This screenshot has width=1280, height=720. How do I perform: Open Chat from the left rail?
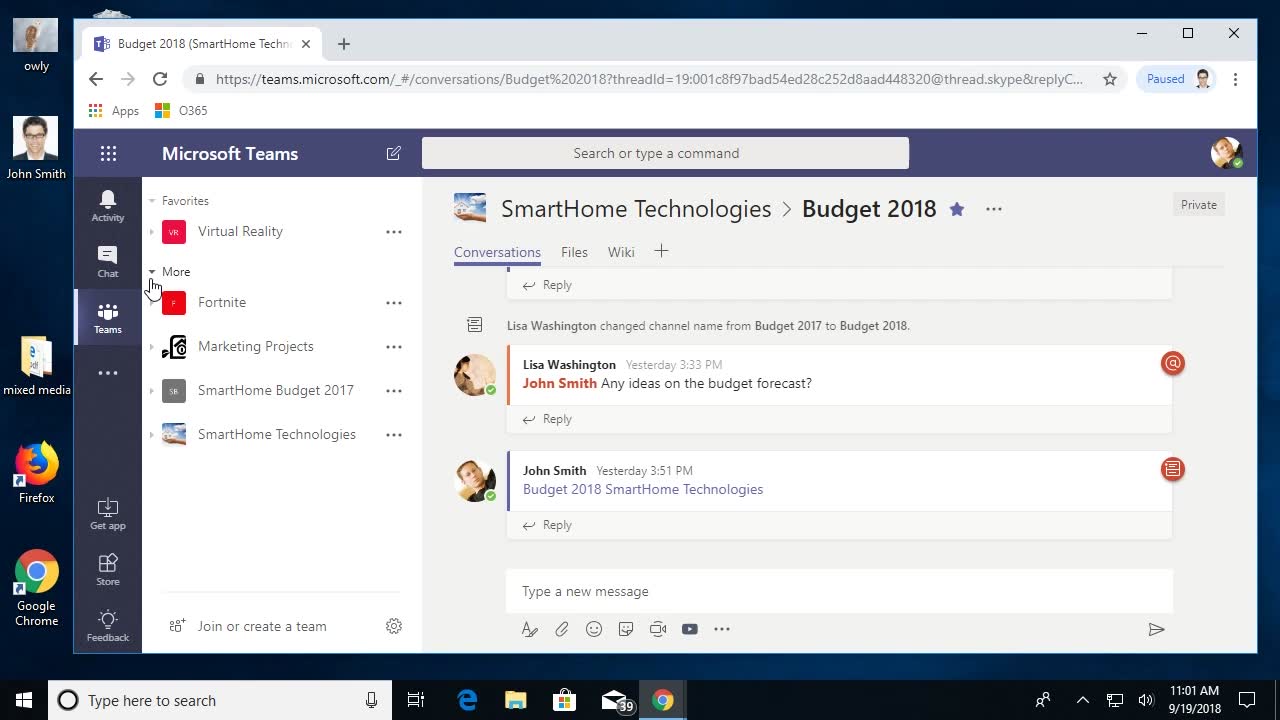tap(108, 262)
